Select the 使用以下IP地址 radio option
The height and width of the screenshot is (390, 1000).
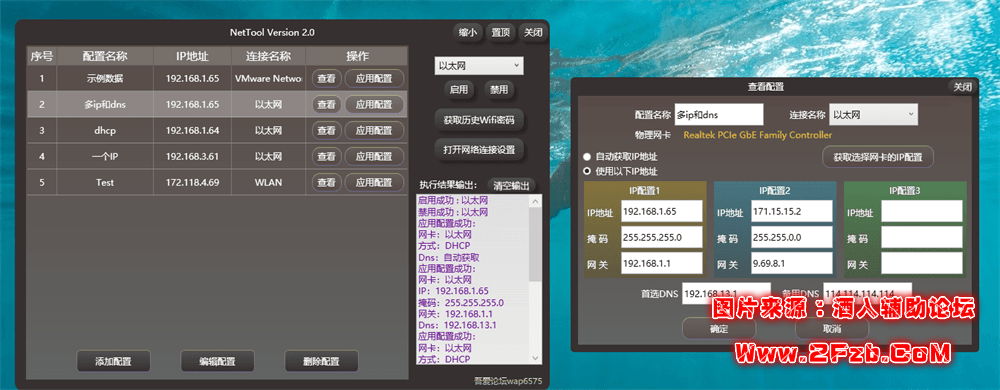coord(620,171)
